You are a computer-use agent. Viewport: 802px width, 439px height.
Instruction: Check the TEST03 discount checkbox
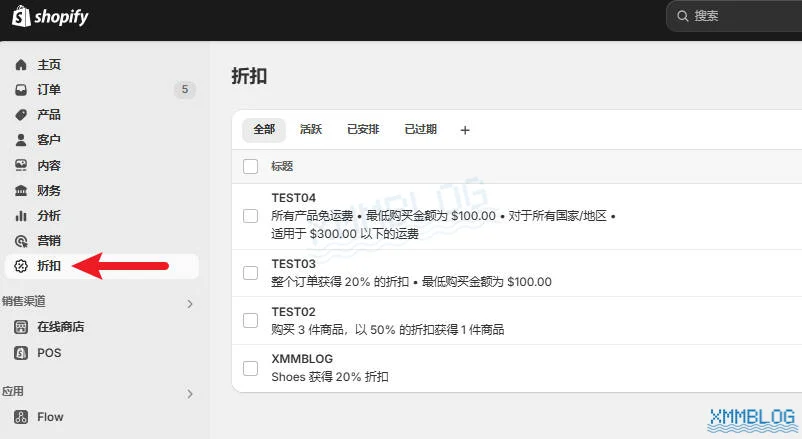(250, 273)
